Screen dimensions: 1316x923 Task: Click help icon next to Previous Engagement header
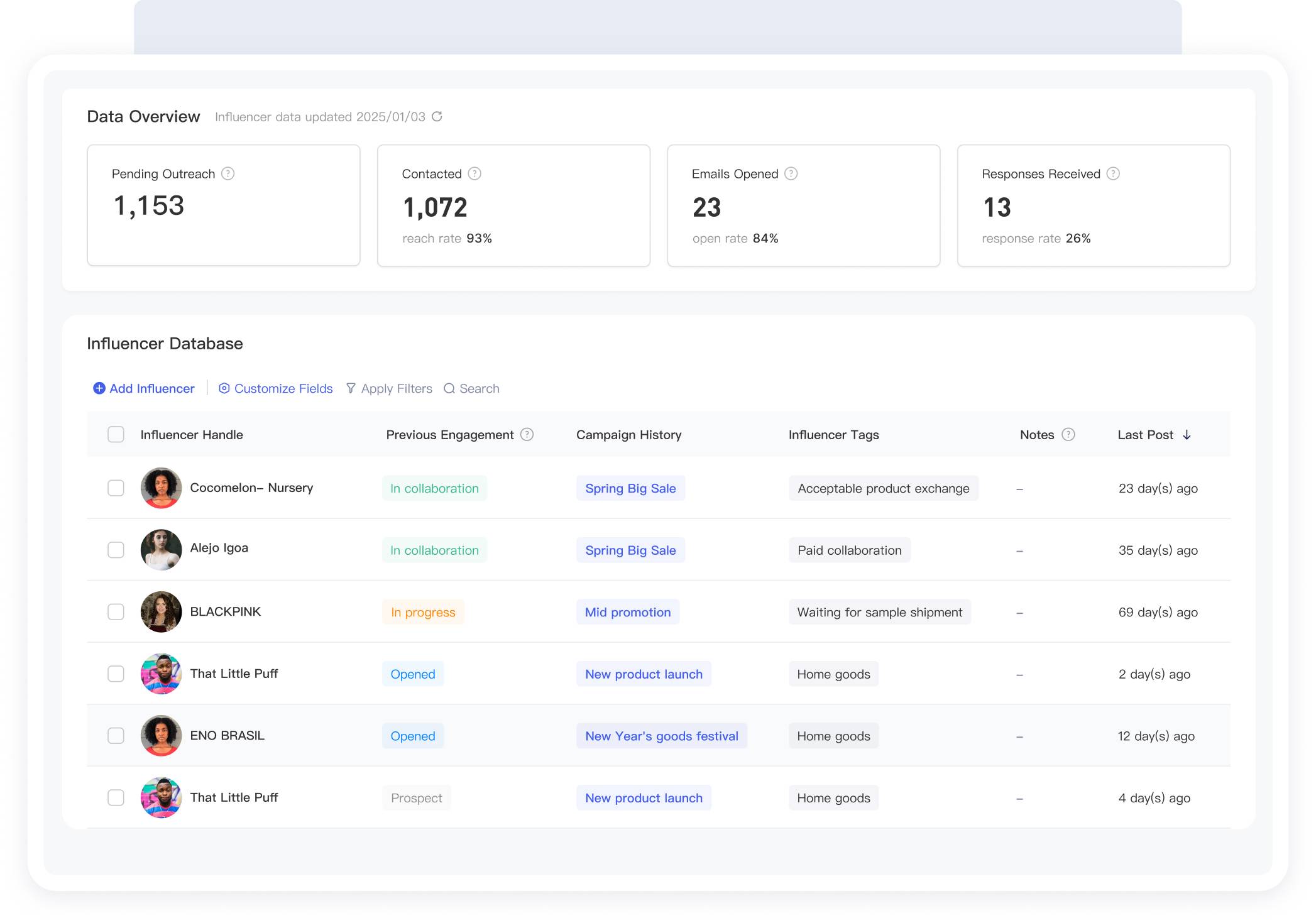point(527,434)
